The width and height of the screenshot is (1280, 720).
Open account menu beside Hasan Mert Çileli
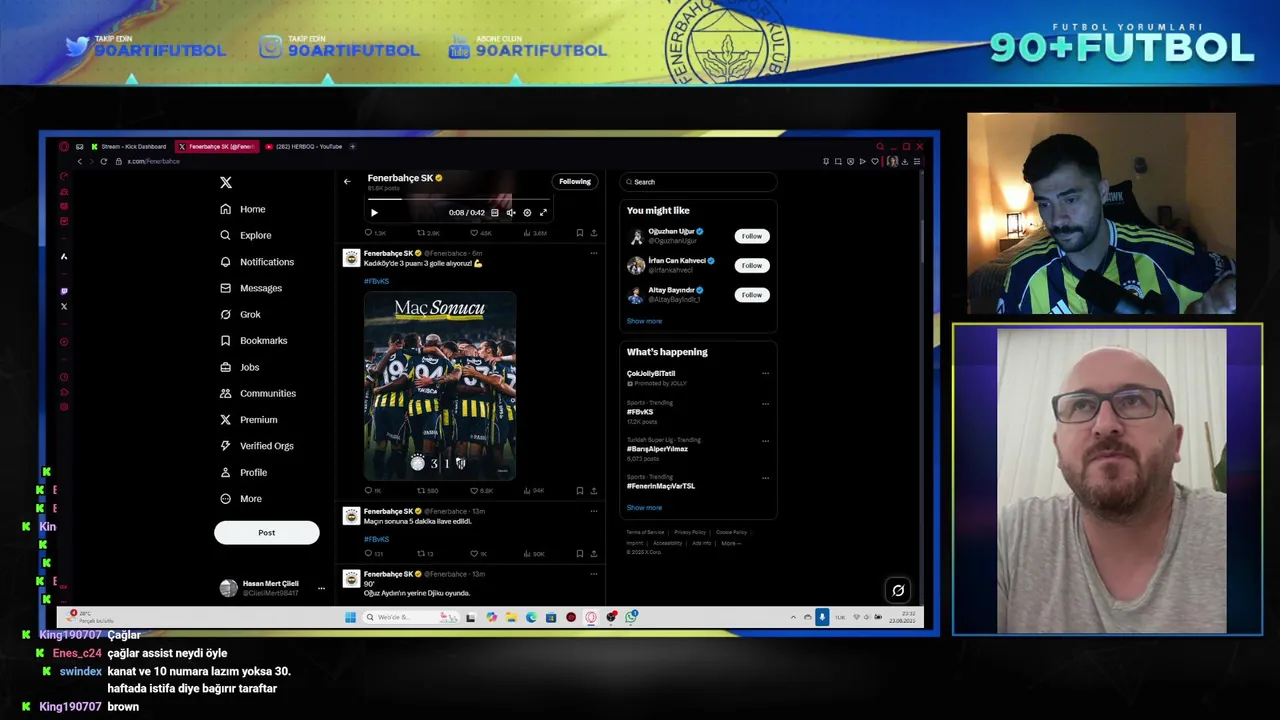(321, 588)
